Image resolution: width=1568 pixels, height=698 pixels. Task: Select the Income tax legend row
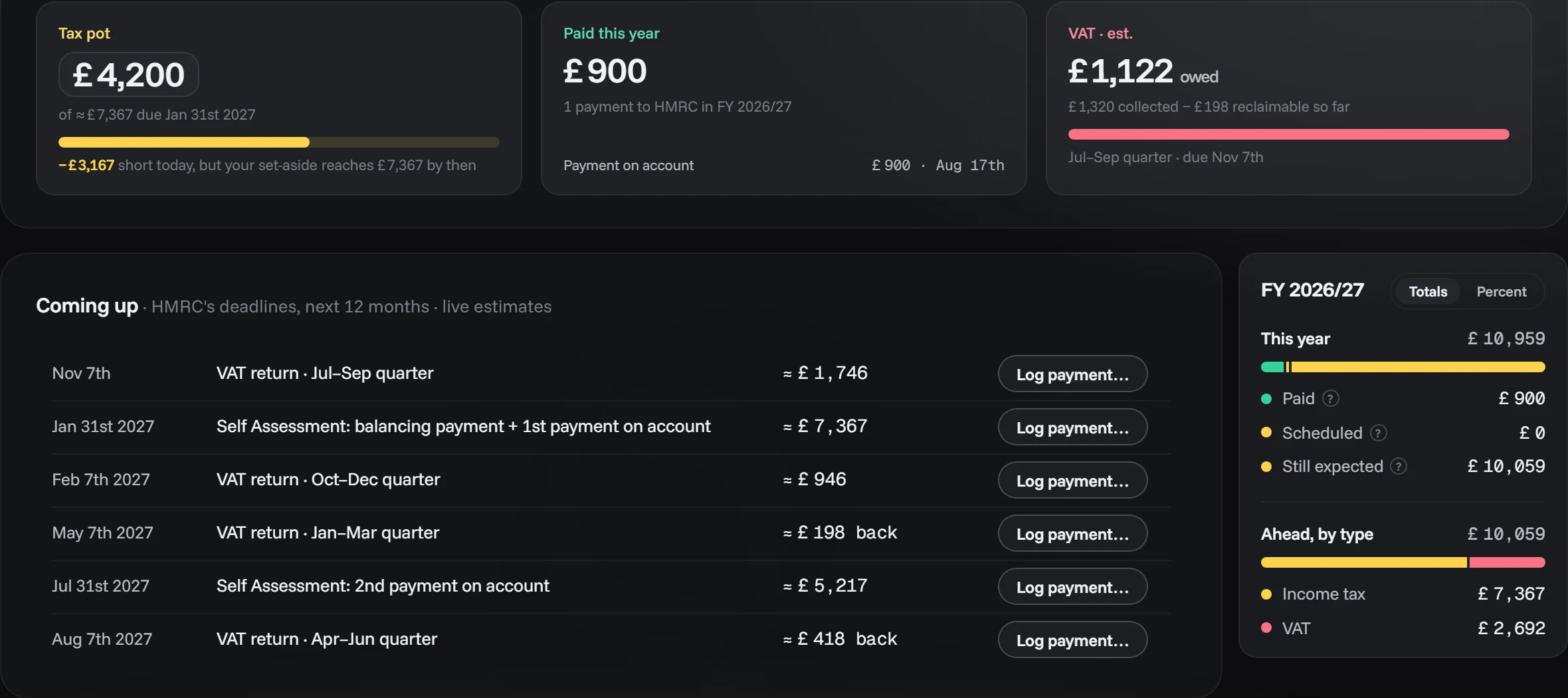(1403, 594)
